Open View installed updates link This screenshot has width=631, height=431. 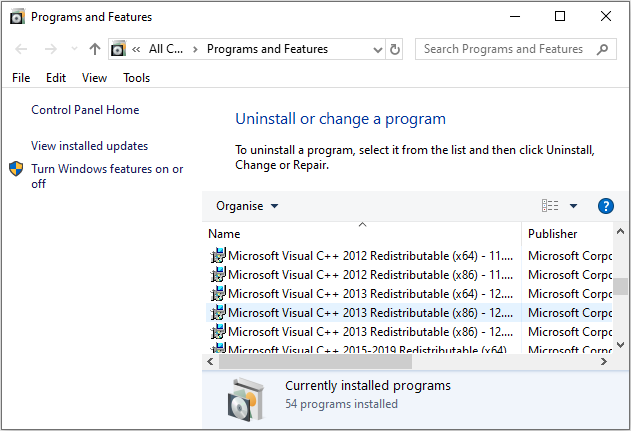[89, 146]
